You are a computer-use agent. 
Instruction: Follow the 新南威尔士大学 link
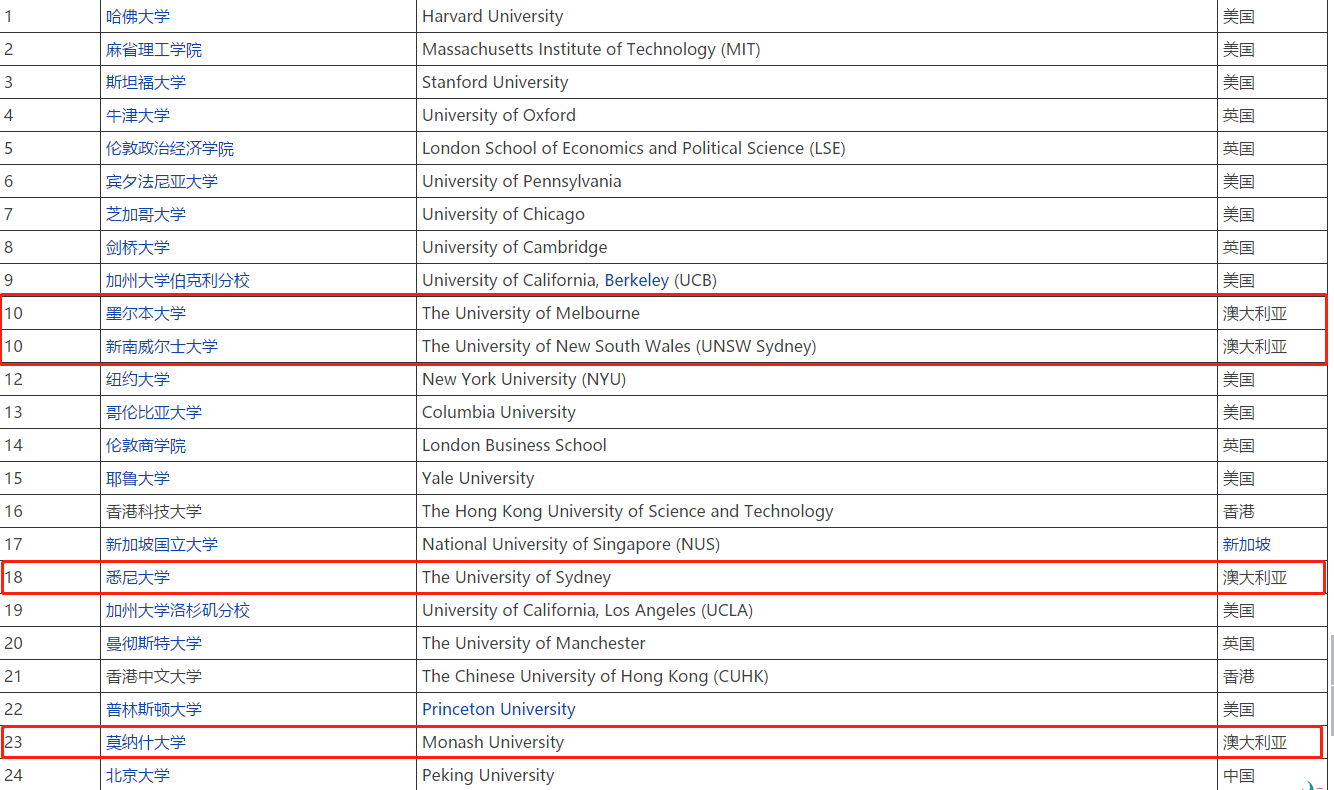click(x=162, y=346)
